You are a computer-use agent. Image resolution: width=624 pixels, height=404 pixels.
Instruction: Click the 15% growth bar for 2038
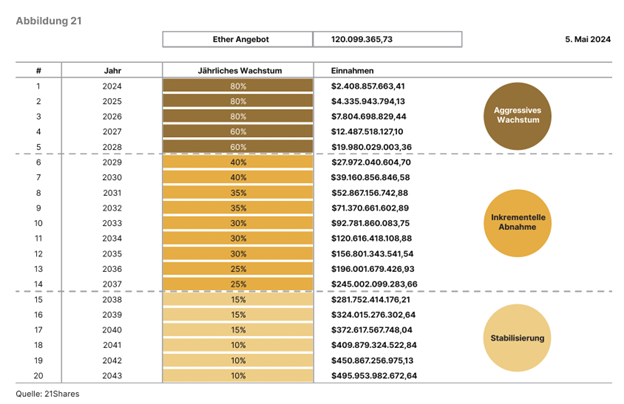tap(238, 299)
